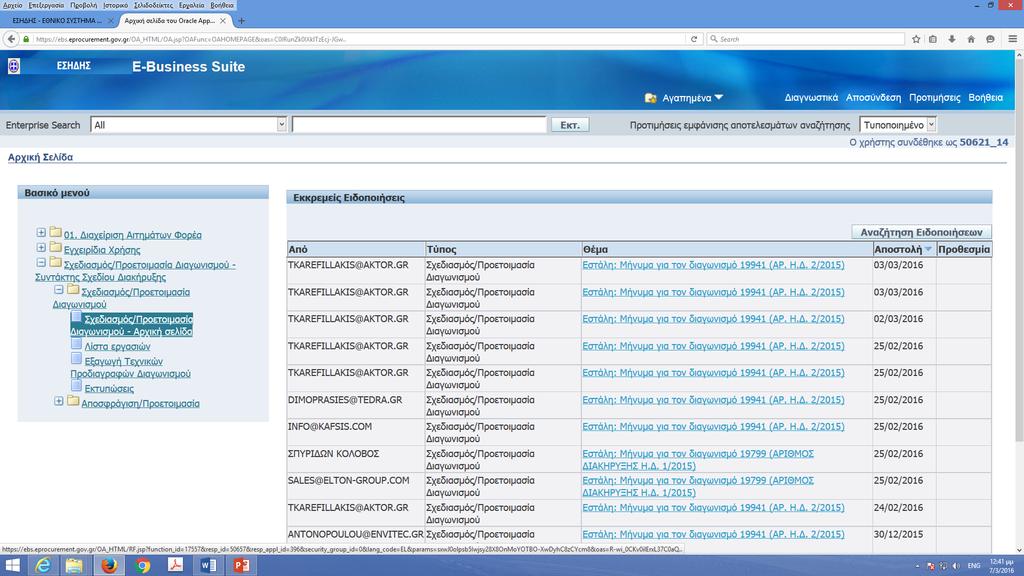Open the Λίστα εργασιών link
The height and width of the screenshot is (576, 1024).
[x=117, y=347]
